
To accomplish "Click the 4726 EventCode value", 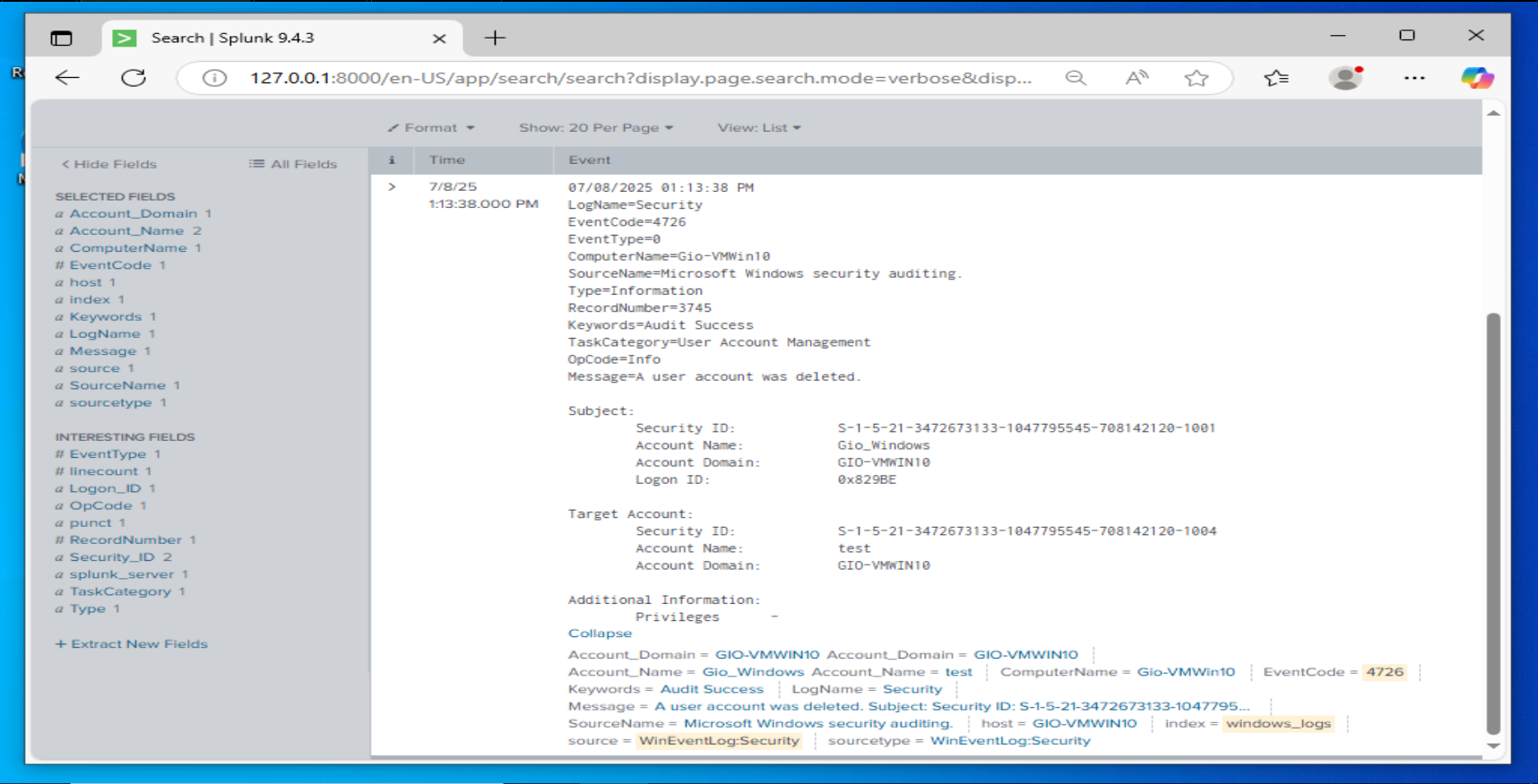I will pyautogui.click(x=1385, y=672).
